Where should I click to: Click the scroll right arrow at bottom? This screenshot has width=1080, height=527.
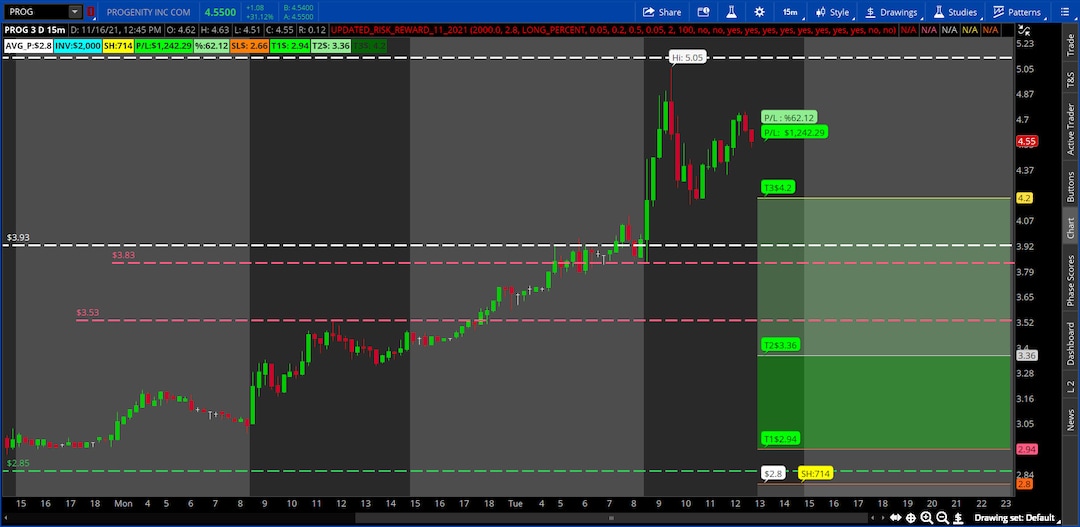(882, 517)
